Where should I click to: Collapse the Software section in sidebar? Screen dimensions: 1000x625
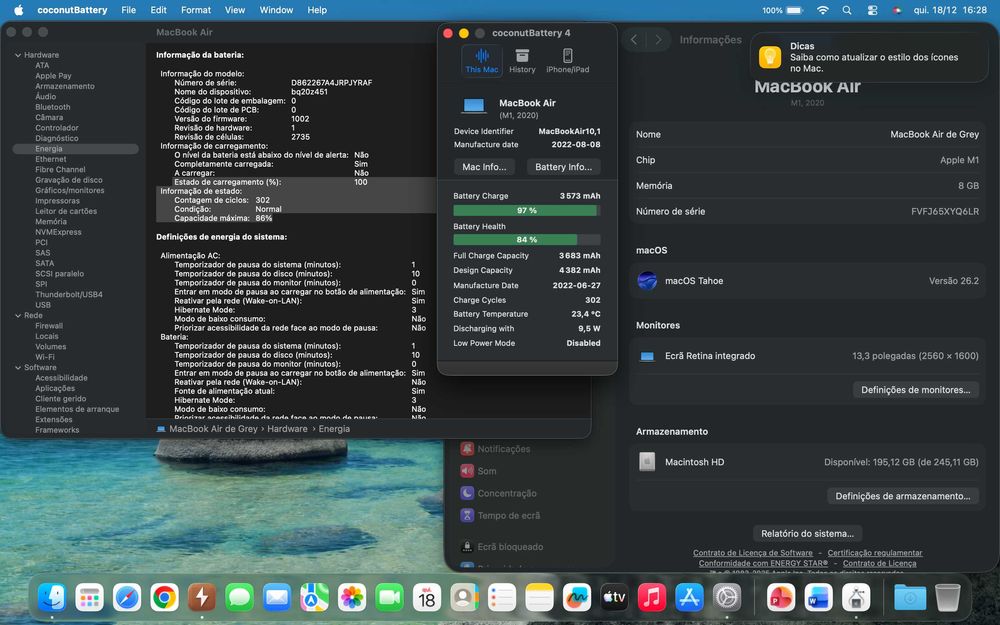[x=18, y=368]
